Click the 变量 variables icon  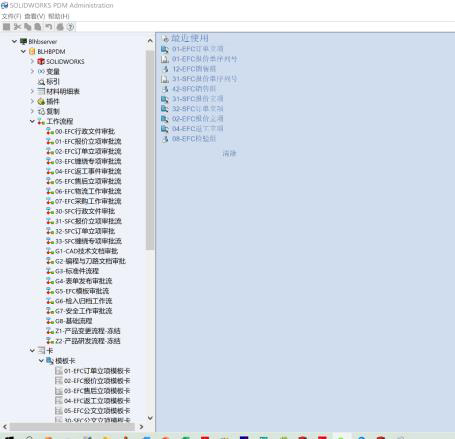pos(41,71)
